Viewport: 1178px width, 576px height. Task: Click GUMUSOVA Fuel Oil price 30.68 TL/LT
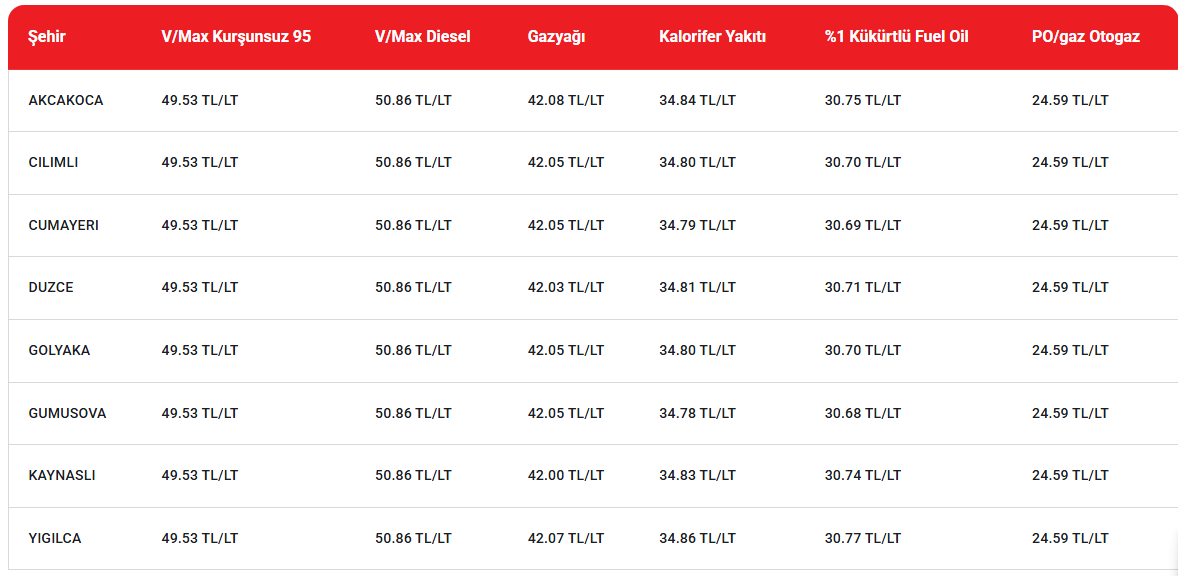862,414
